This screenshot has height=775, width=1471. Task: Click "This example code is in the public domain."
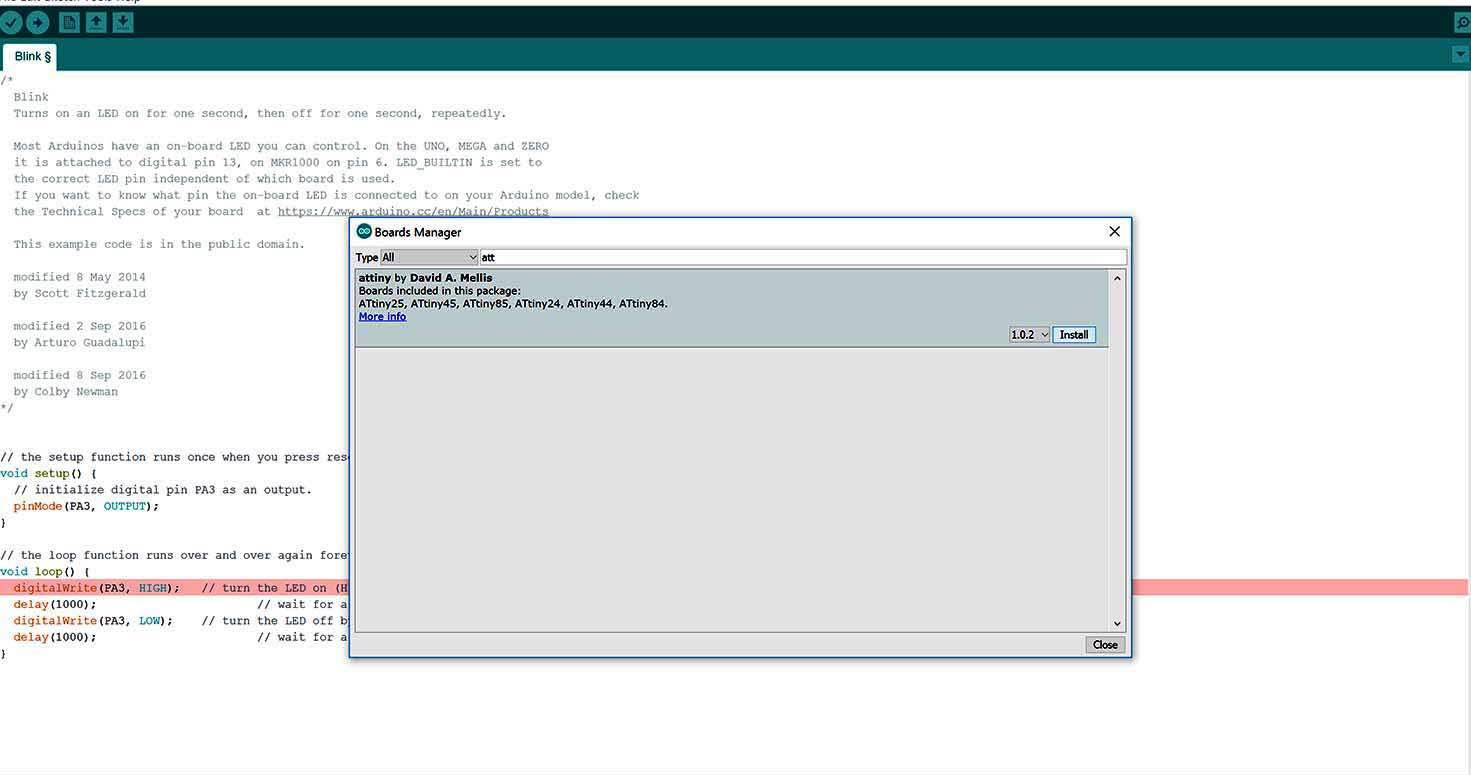click(159, 244)
